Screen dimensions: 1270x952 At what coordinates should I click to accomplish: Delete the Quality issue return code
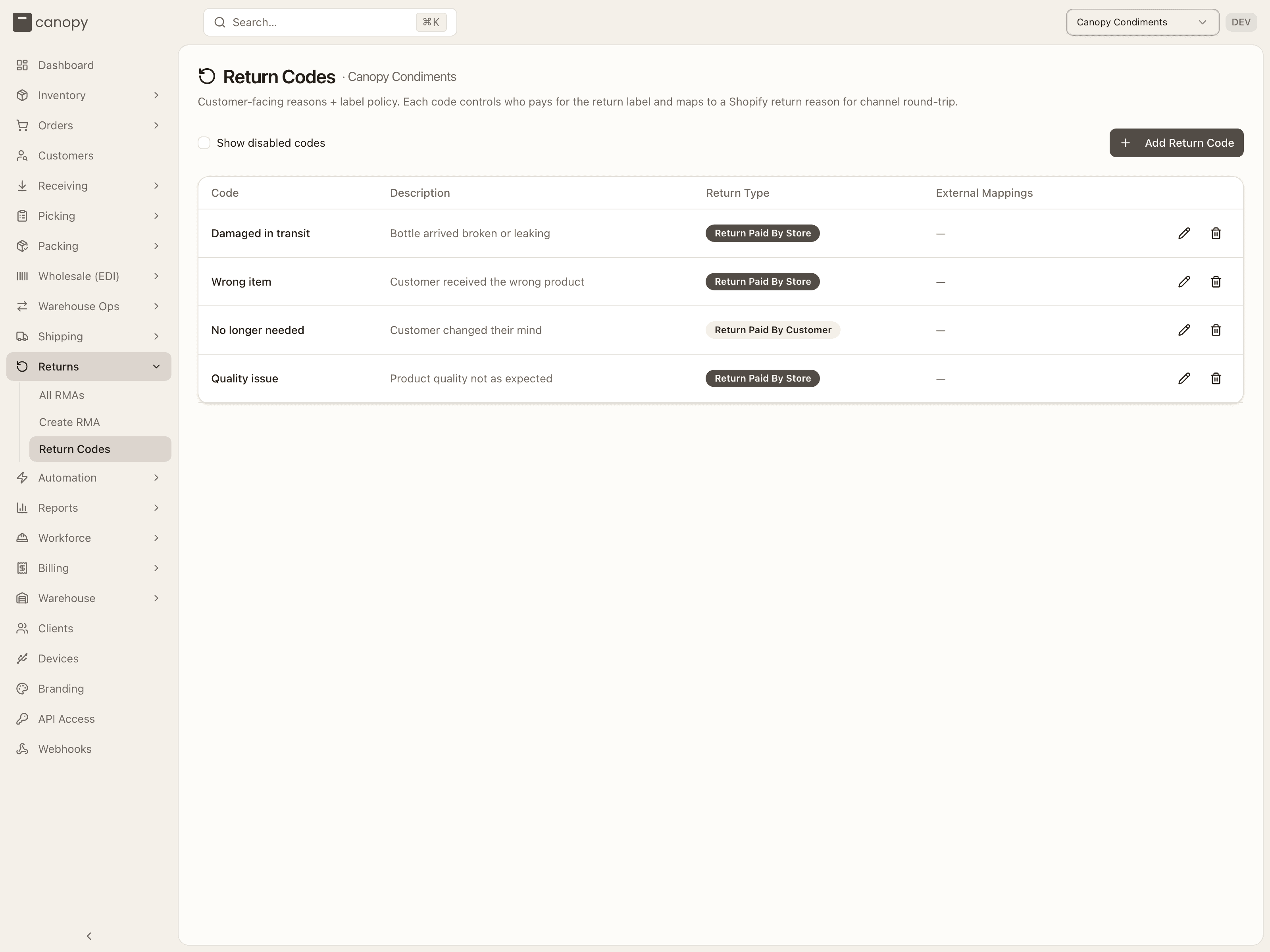click(x=1216, y=378)
